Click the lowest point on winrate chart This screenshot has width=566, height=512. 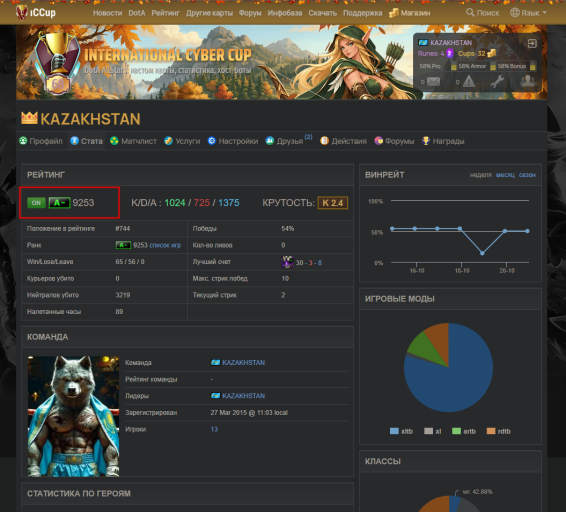pyautogui.click(x=482, y=253)
